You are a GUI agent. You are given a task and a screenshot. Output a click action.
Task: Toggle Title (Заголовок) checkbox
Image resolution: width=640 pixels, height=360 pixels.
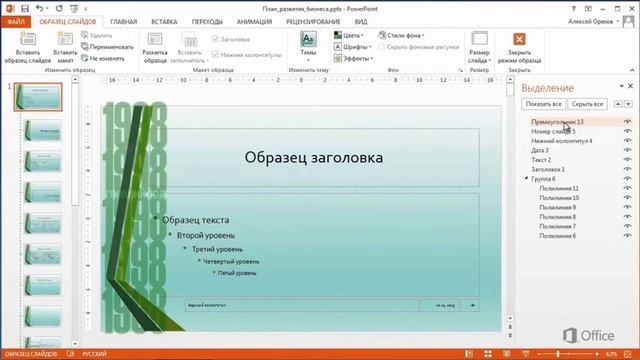[x=216, y=39]
